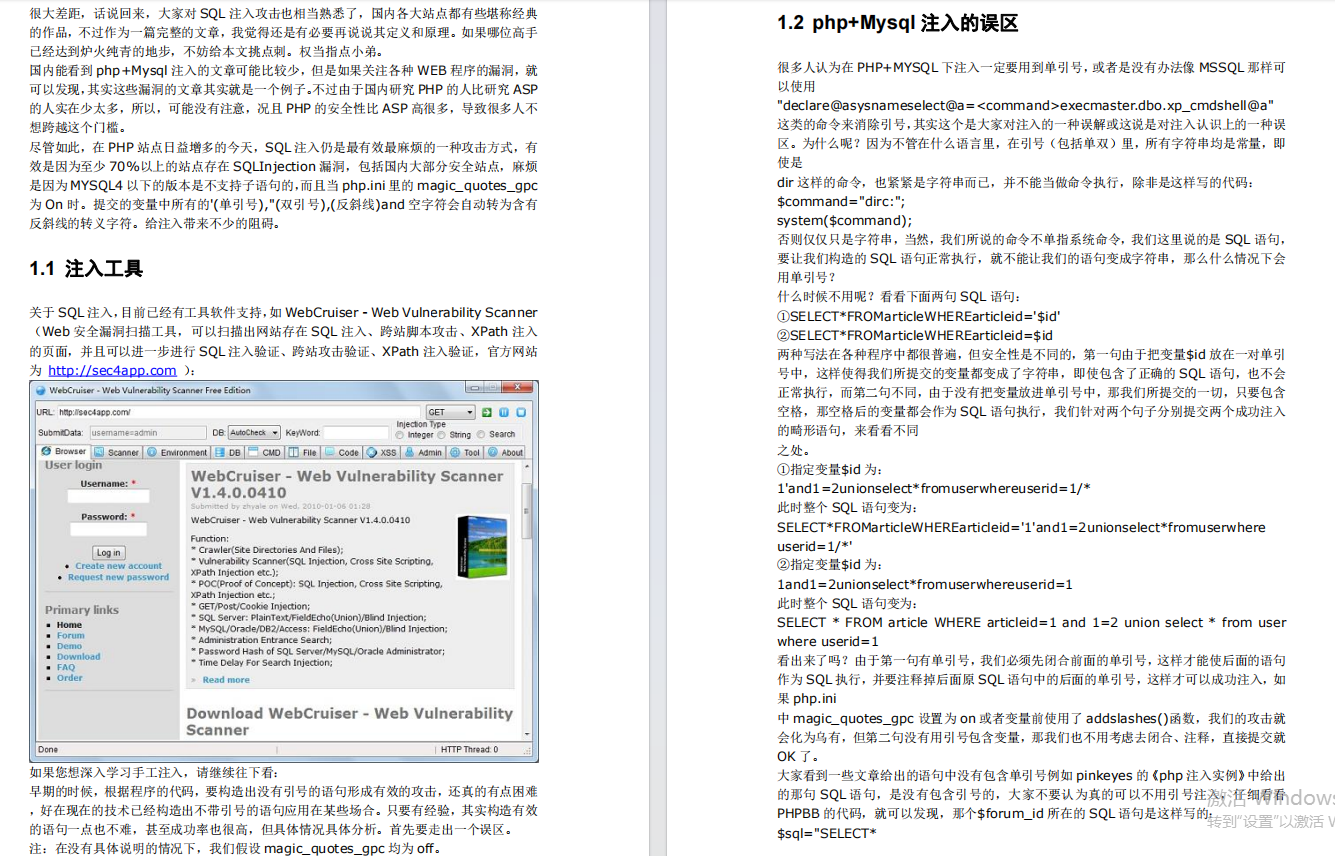Click the green Go arrow icon
Image resolution: width=1335 pixels, height=856 pixels.
click(x=486, y=412)
